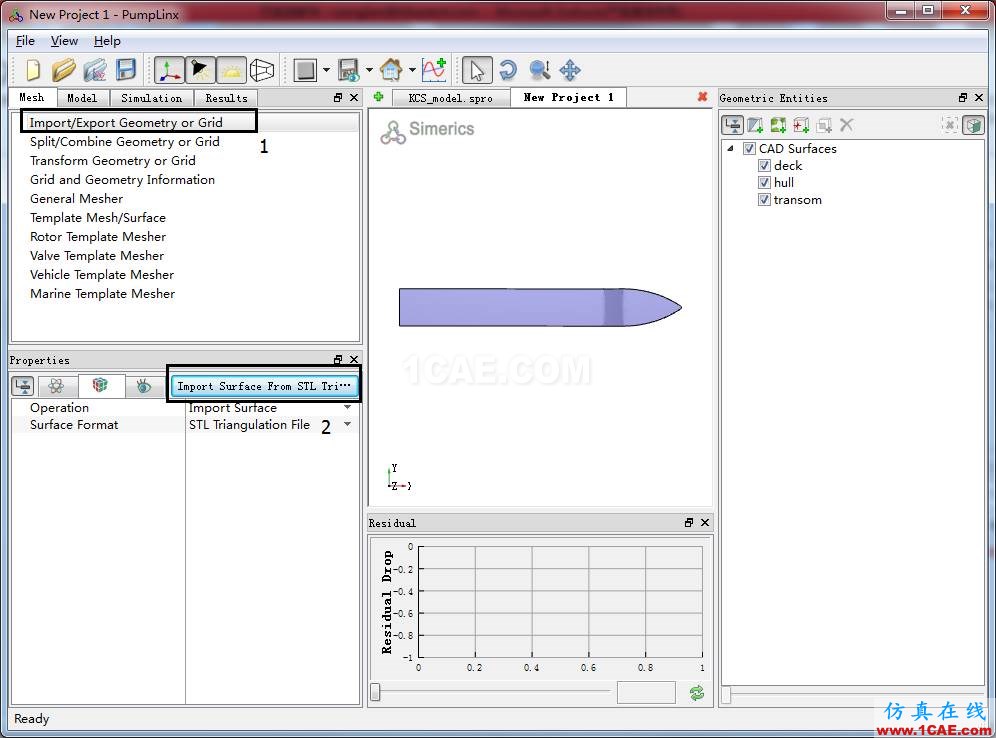The image size is (996, 738).
Task: Uncheck the CAD Surfaces checkbox
Action: pos(749,149)
